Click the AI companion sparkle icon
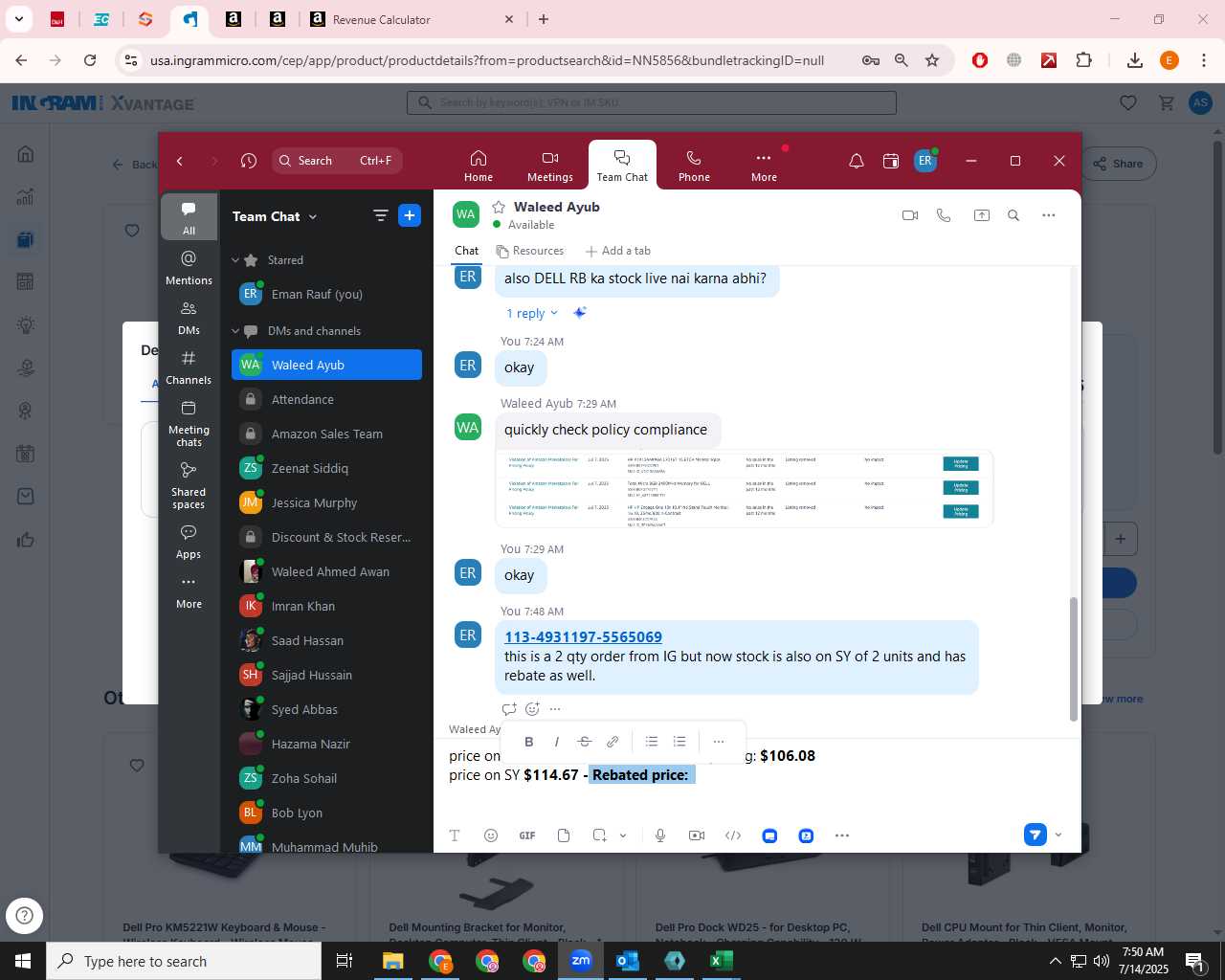Viewport: 1225px width, 980px height. pos(580,313)
